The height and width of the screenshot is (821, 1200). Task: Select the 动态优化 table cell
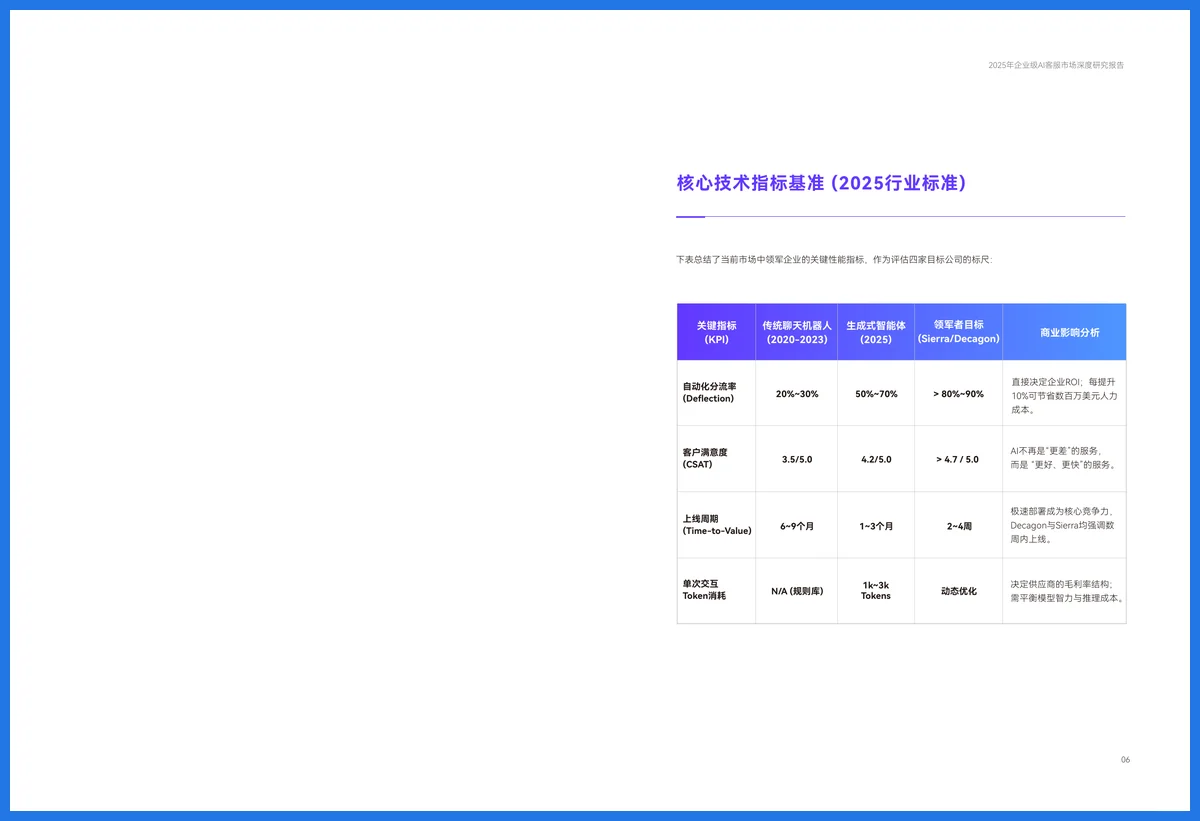pyautogui.click(x=957, y=590)
